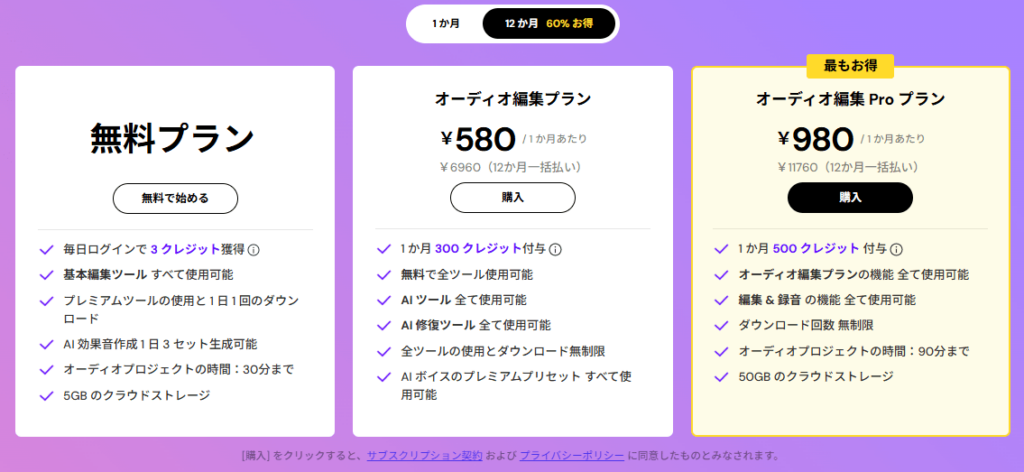Click info icon beside 3 クレジット獲得
This screenshot has width=1024, height=472.
click(x=254, y=250)
